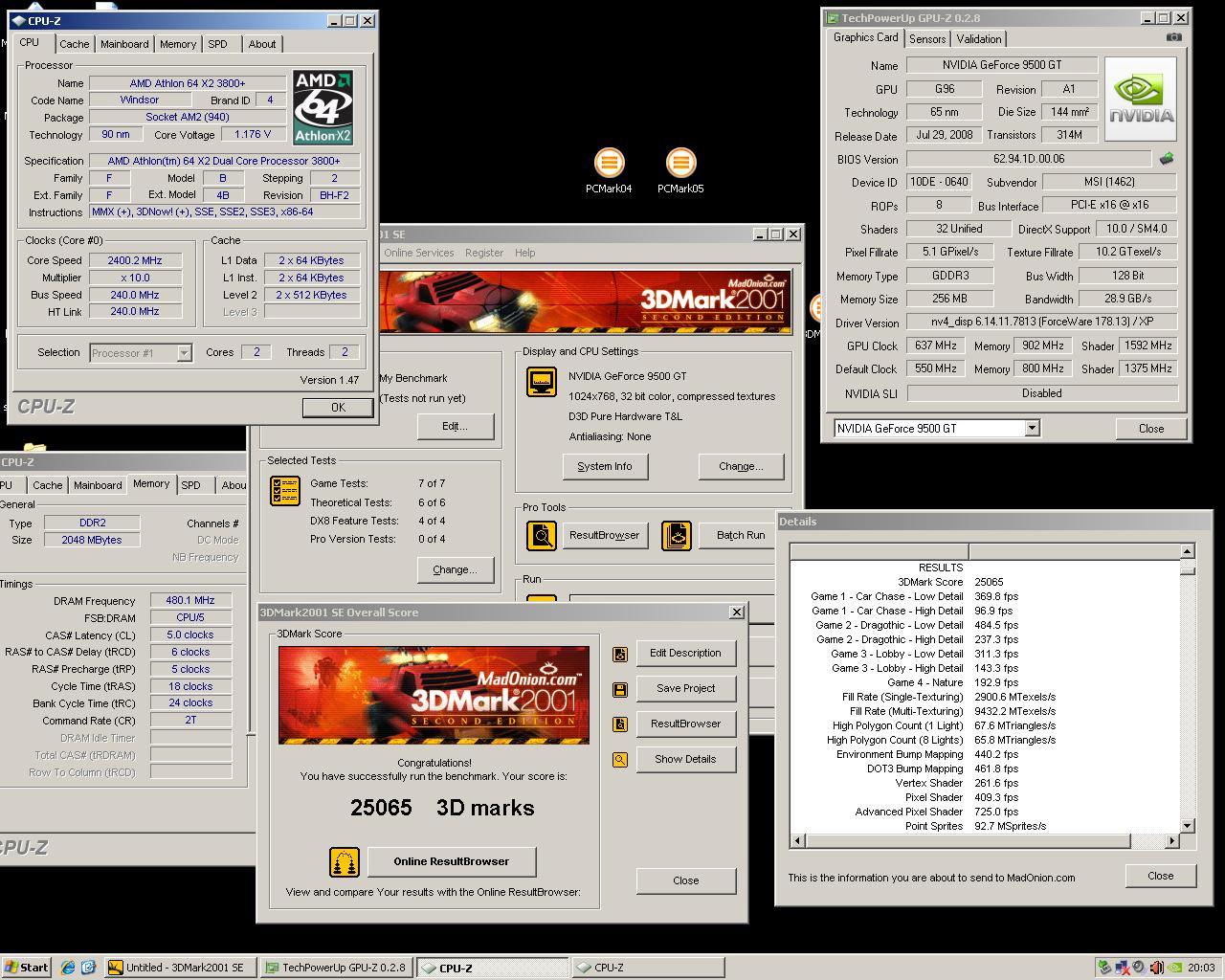
Task: Click the CPU-Z Core Speed value field
Action: pyautogui.click(x=135, y=260)
